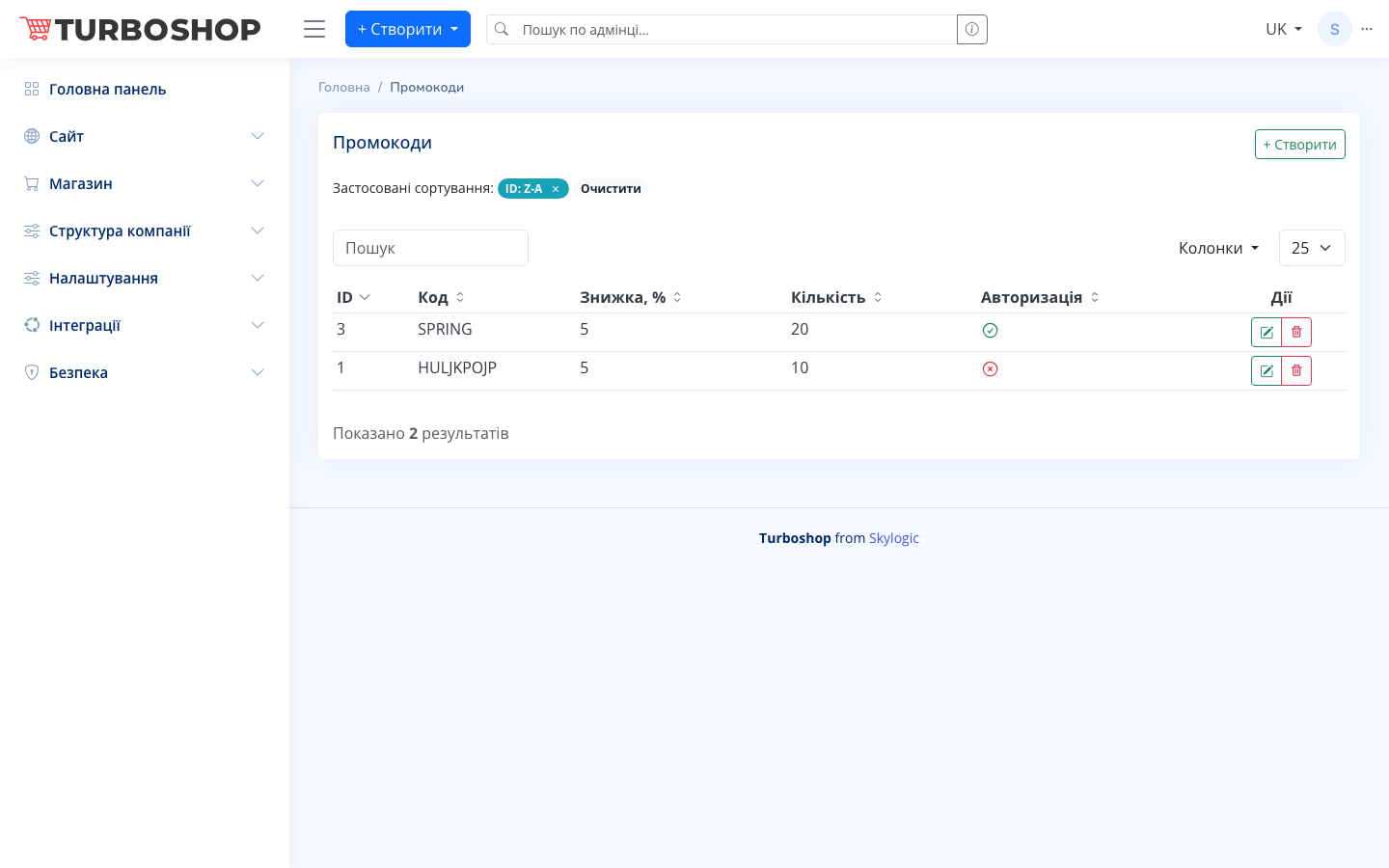Sort by the Авторизація column
The width and height of the screenshot is (1389, 868).
(1040, 297)
